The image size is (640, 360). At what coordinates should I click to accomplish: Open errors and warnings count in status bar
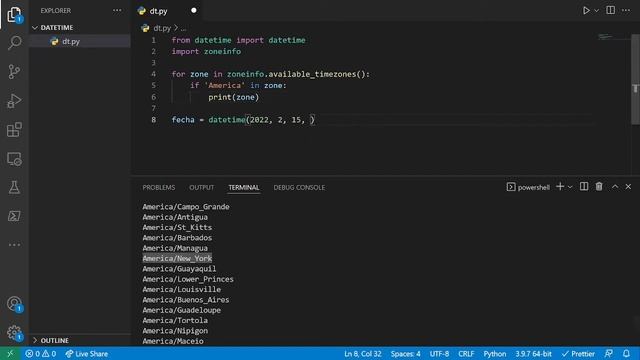pos(40,353)
